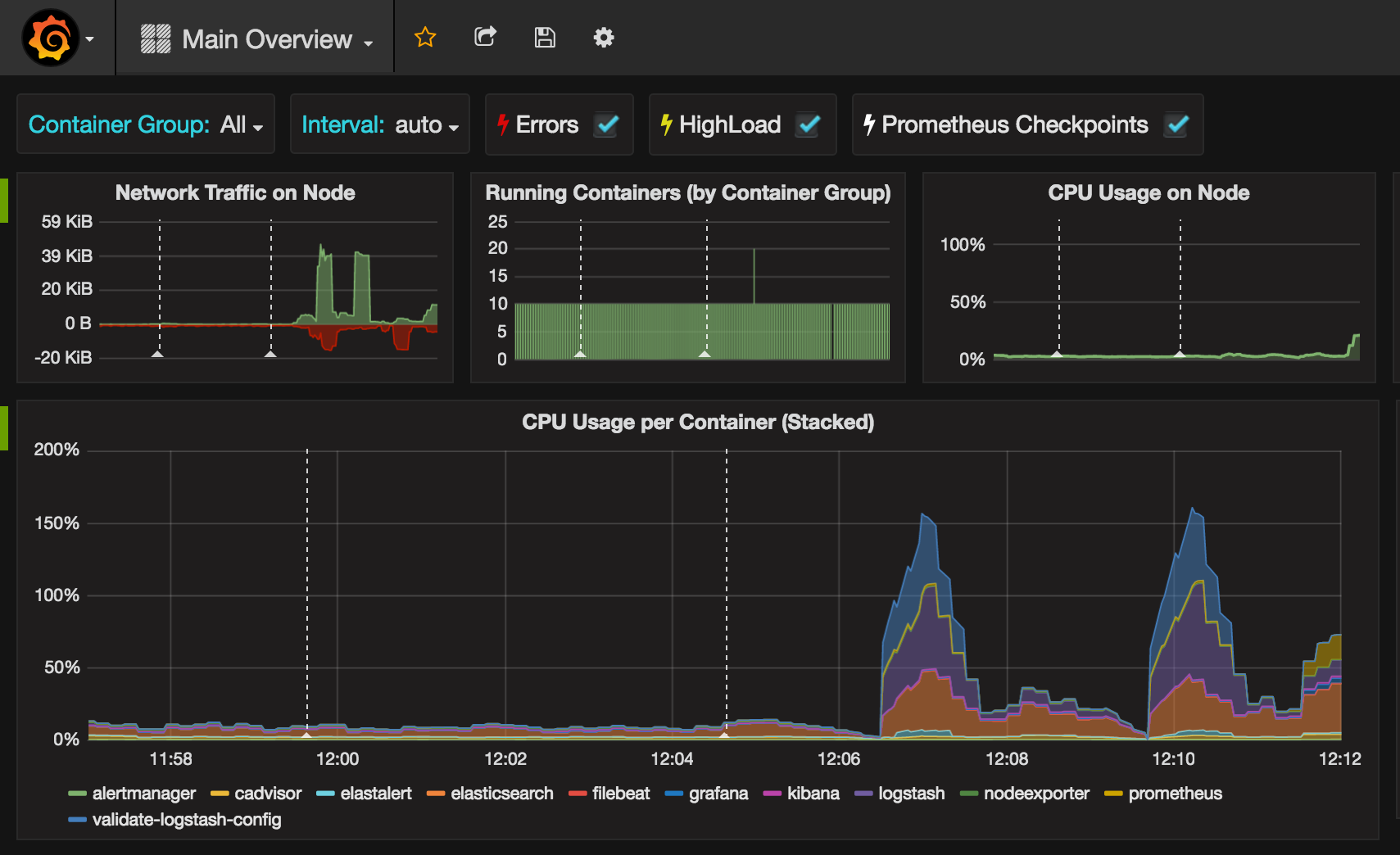Toggle the HighLoad annotation checkbox

click(809, 124)
